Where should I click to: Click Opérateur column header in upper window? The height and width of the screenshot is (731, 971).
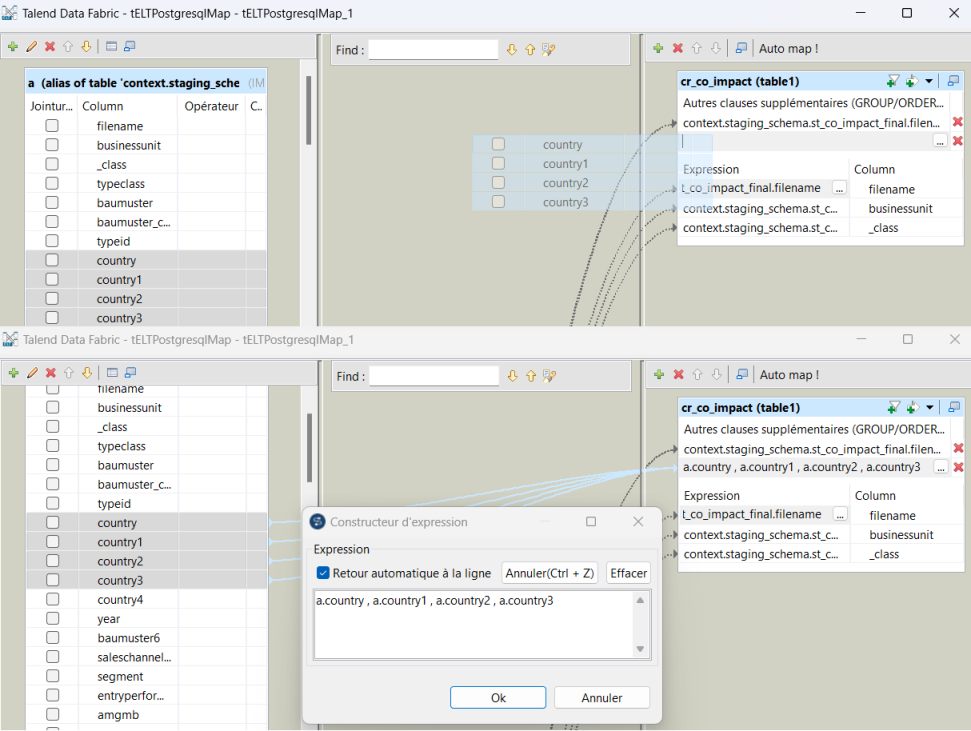point(211,106)
